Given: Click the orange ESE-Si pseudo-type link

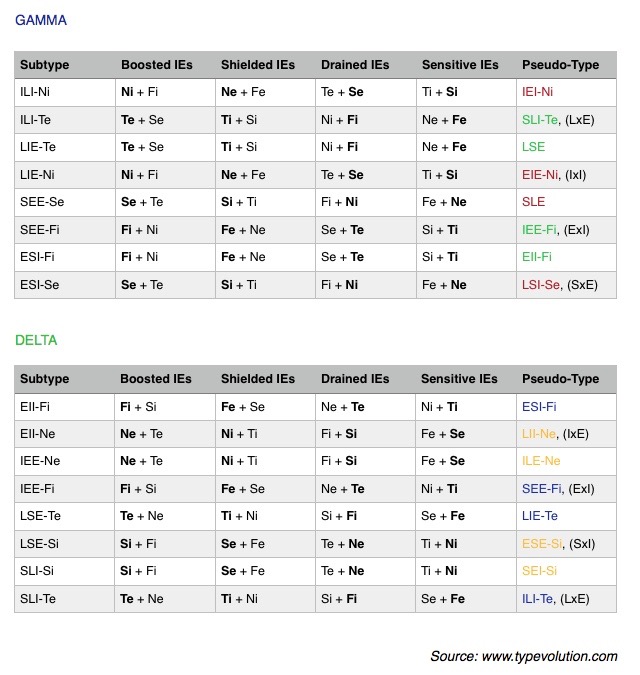Looking at the screenshot, I should point(541,544).
